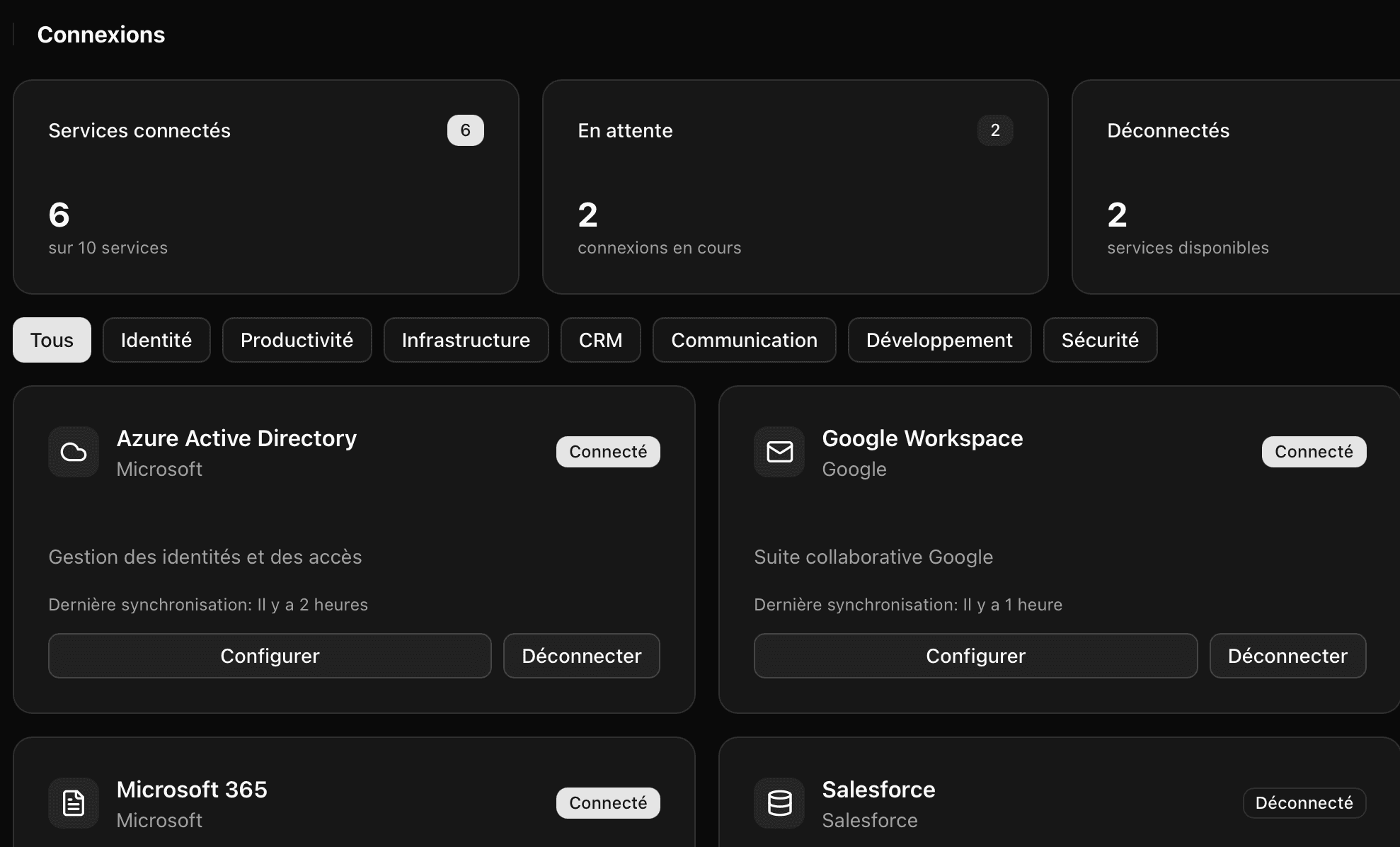This screenshot has width=1400, height=847.
Task: Click the En attente card heading
Action: click(x=625, y=130)
